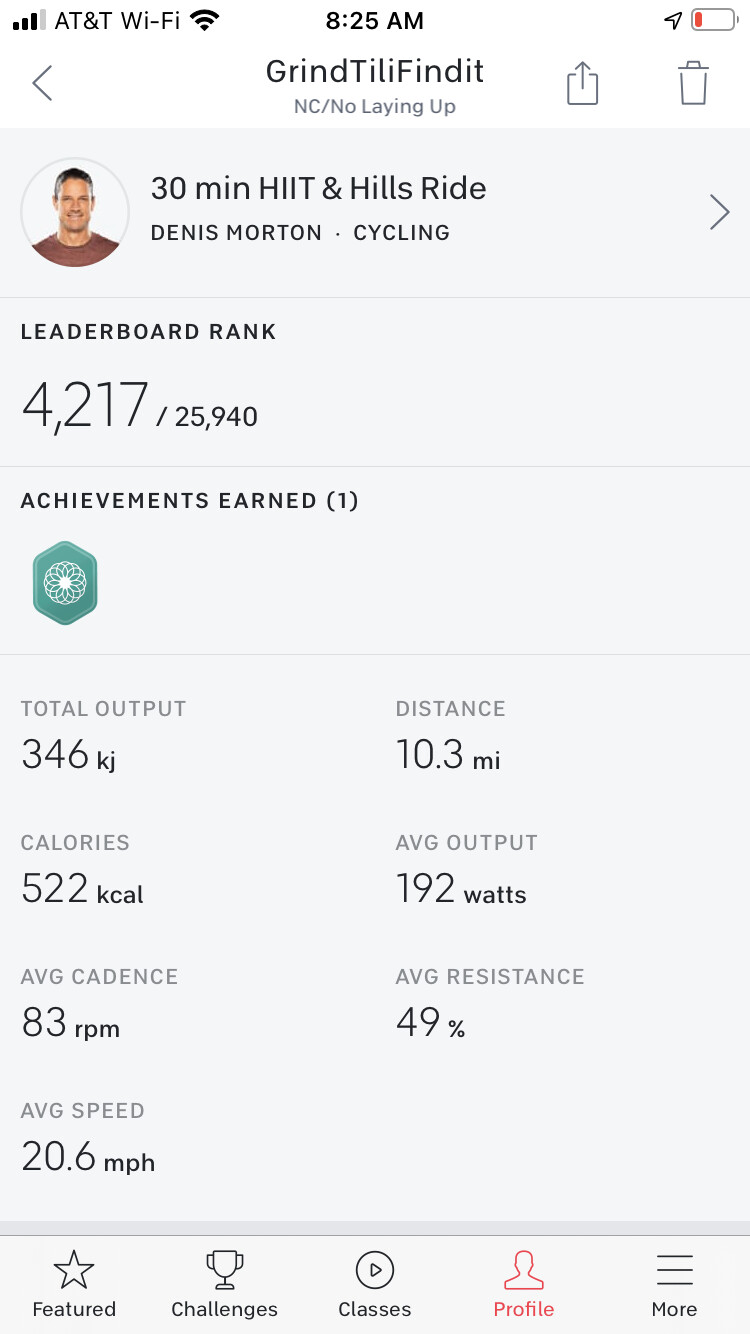Viewport: 750px width, 1334px height.
Task: Tap the Distance 10.3 mi stat
Action: (x=447, y=755)
